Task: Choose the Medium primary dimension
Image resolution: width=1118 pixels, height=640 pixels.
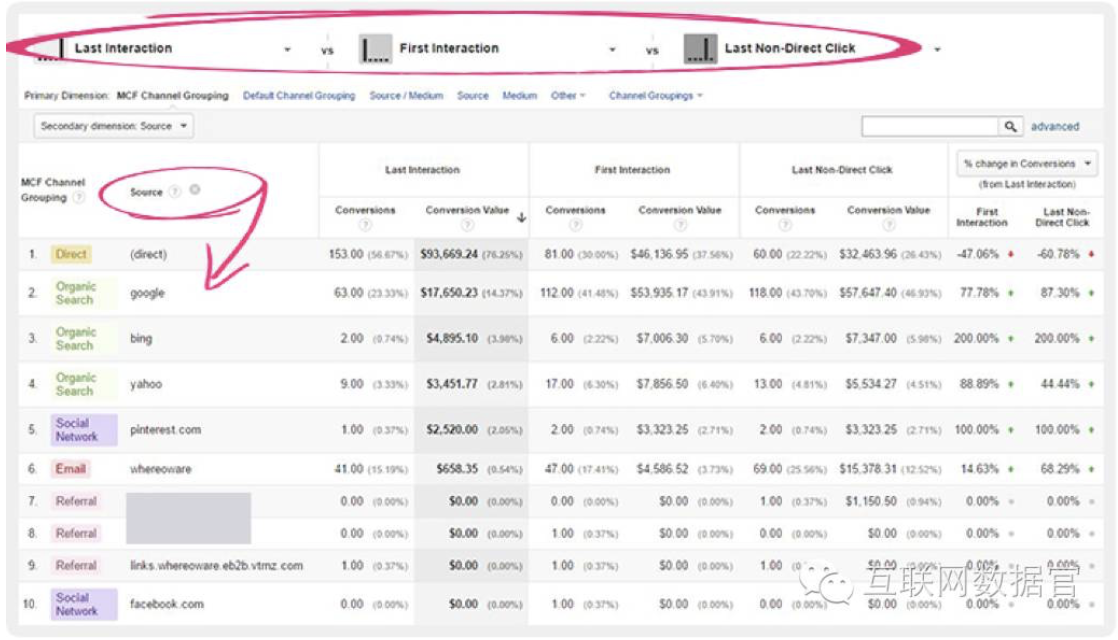Action: pos(519,96)
